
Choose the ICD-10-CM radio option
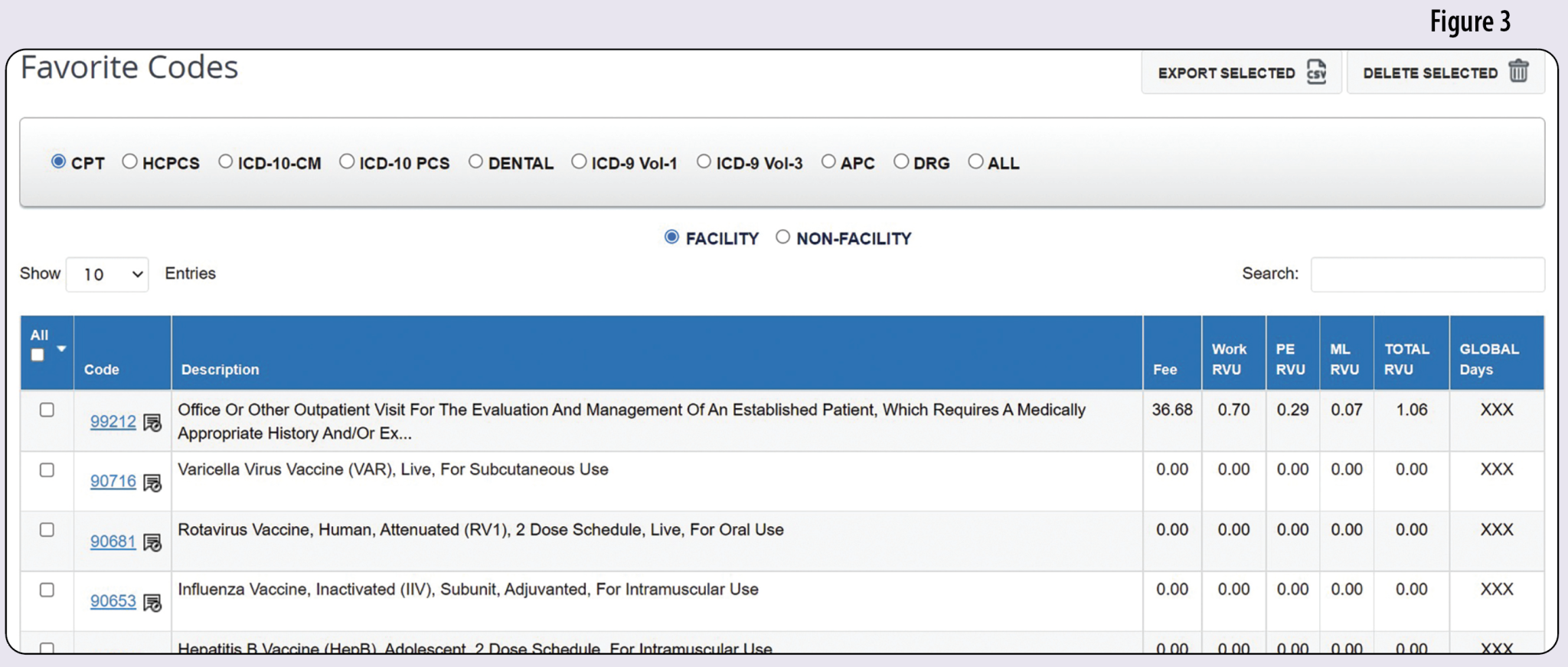pyautogui.click(x=225, y=162)
